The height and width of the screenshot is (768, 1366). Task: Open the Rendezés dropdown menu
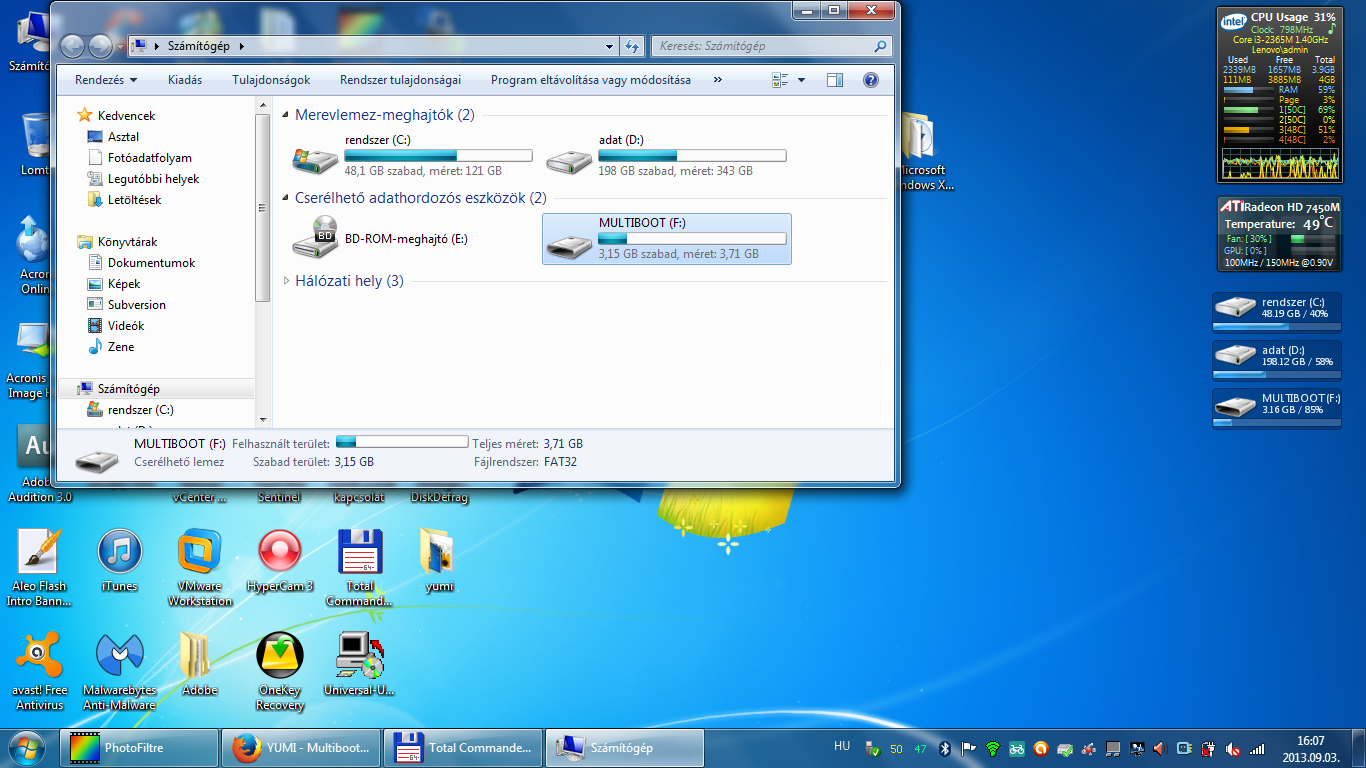click(x=106, y=80)
